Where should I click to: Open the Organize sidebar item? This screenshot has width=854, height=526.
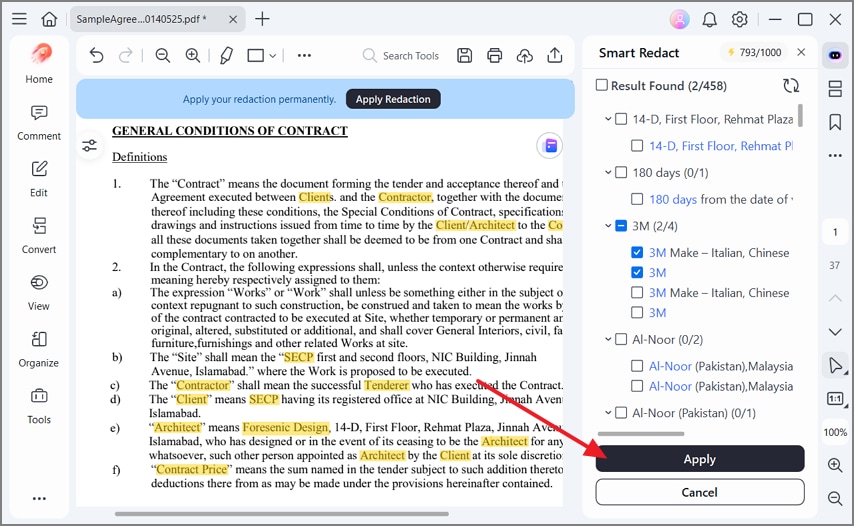[x=39, y=350]
